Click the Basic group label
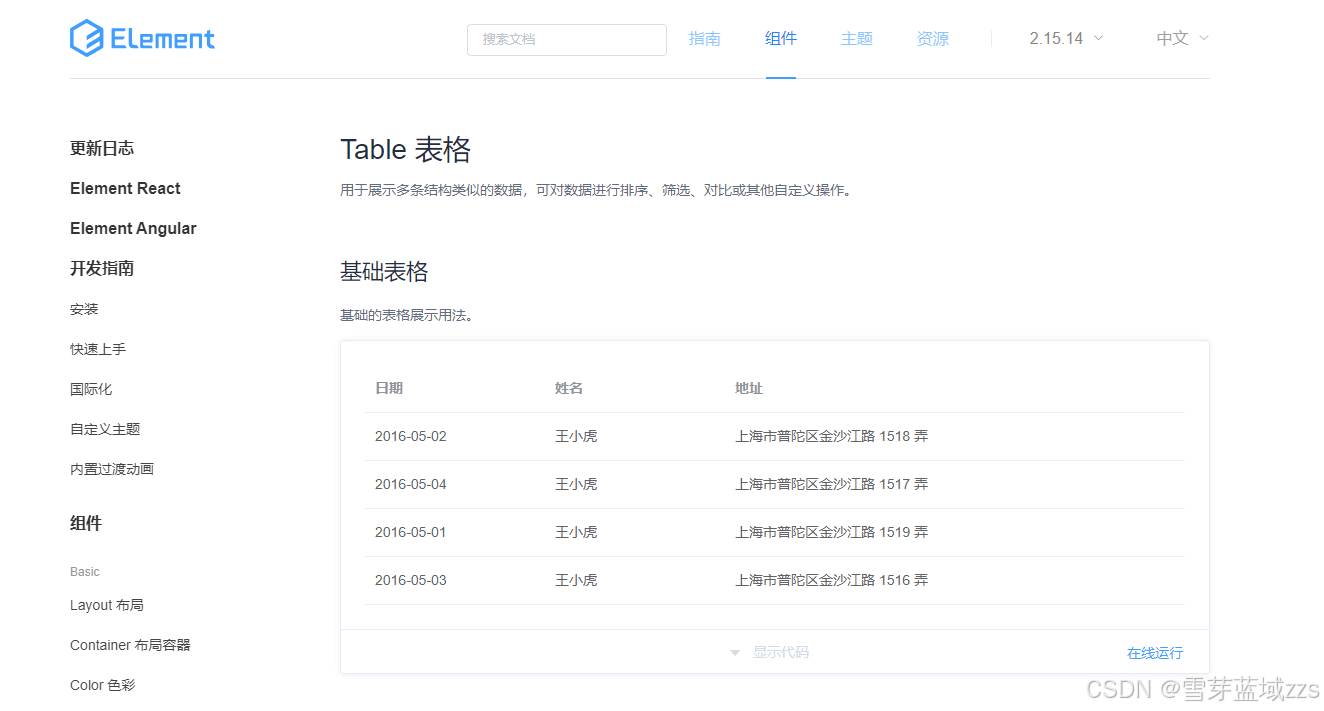Viewport: 1324px width, 711px height. [85, 572]
